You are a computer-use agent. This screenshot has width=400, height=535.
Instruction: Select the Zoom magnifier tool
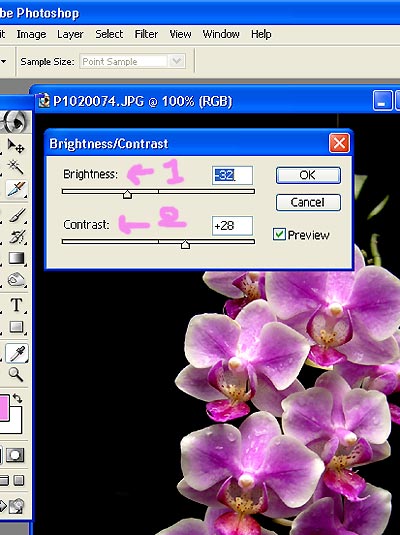pos(16,374)
